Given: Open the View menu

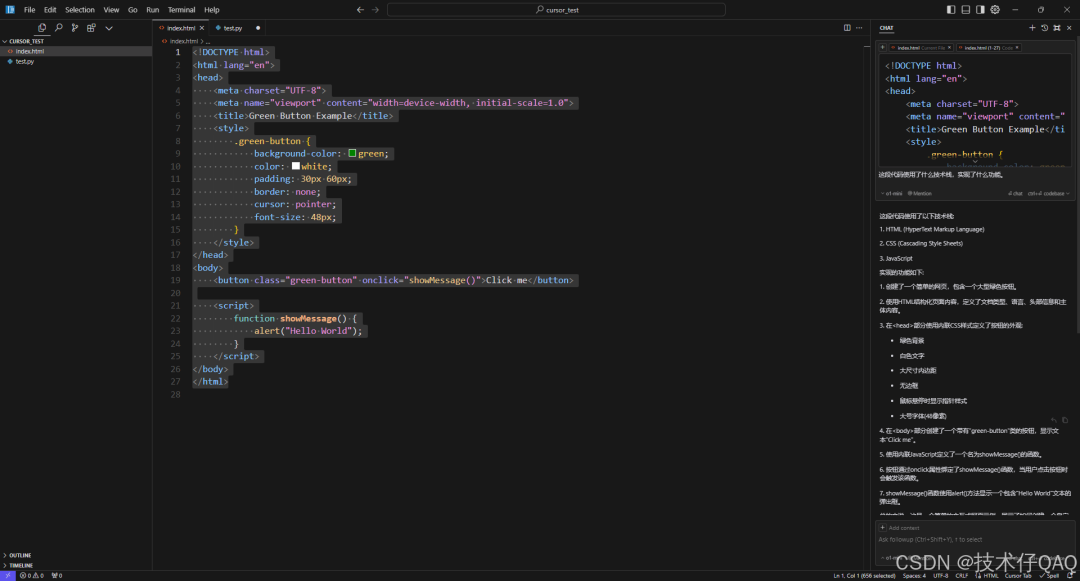Looking at the screenshot, I should (x=112, y=10).
